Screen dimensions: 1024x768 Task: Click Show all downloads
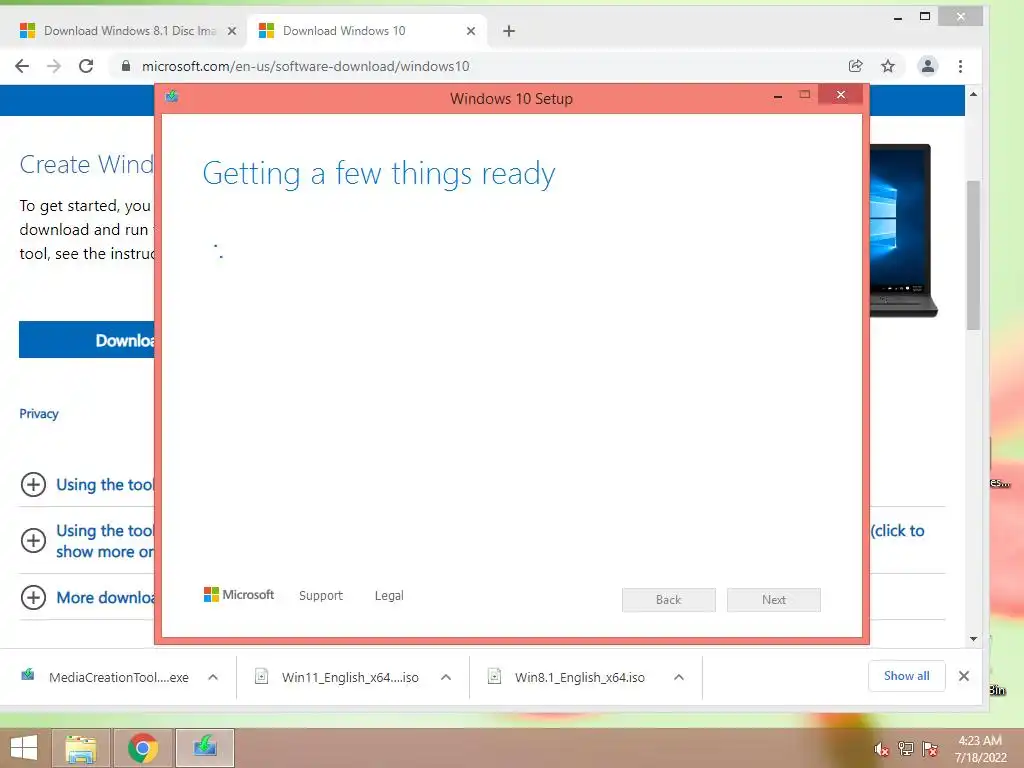906,676
